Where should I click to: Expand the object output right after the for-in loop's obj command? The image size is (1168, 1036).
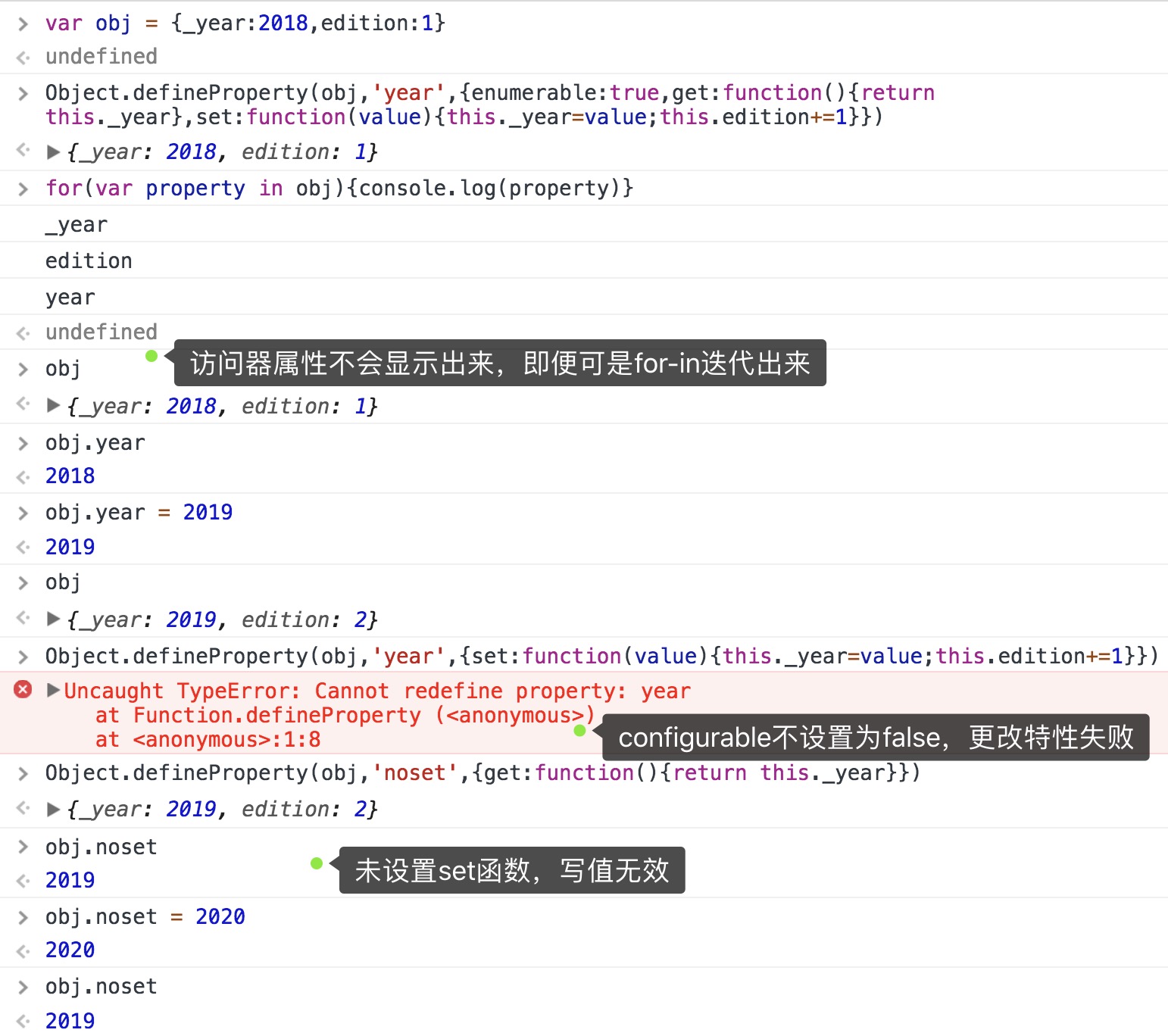tap(53, 406)
